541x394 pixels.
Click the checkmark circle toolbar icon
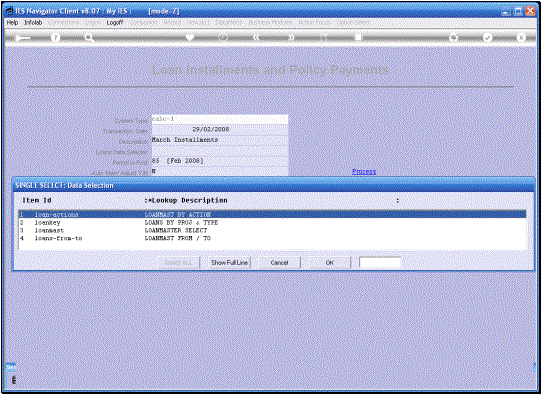point(488,37)
